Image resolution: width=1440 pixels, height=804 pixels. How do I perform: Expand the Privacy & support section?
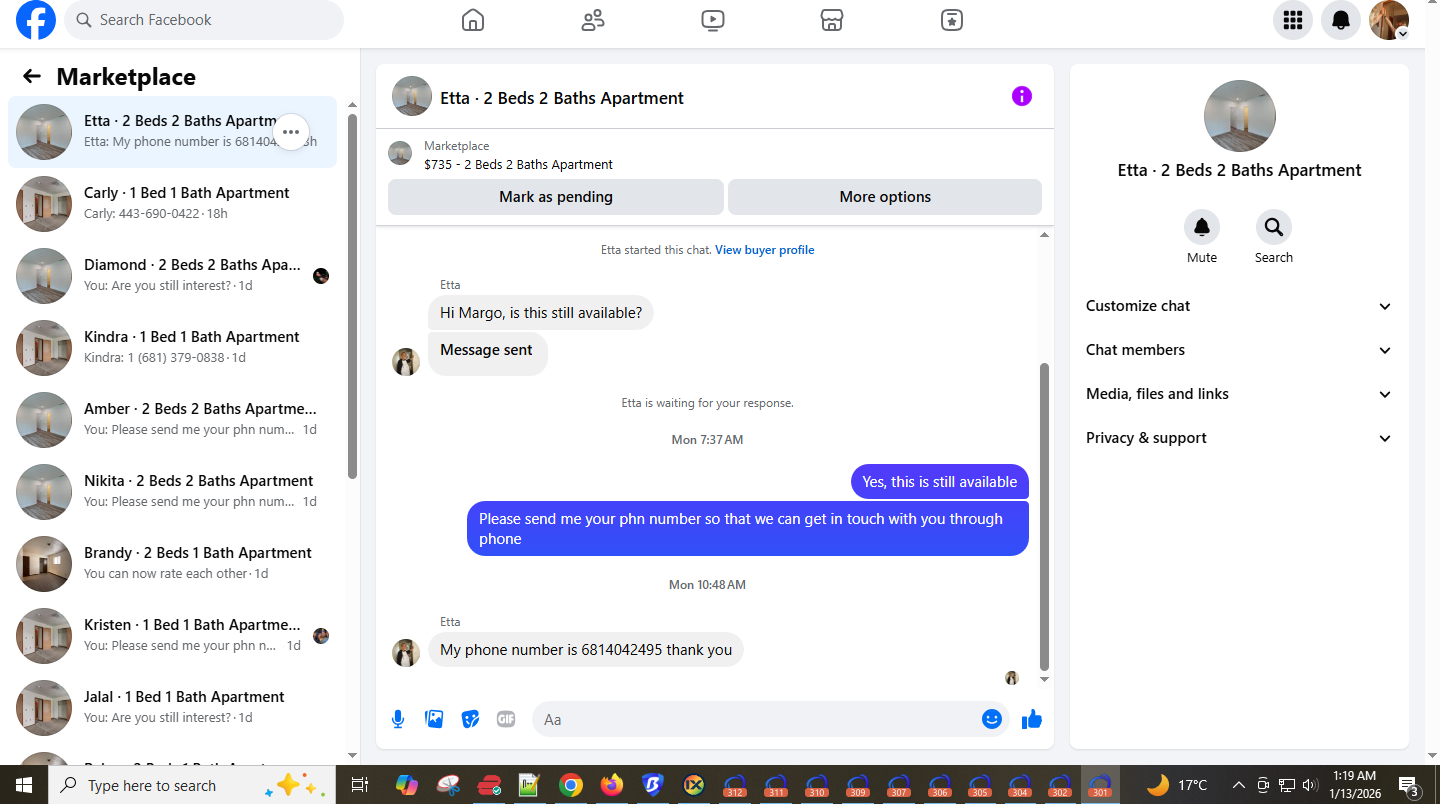1239,438
